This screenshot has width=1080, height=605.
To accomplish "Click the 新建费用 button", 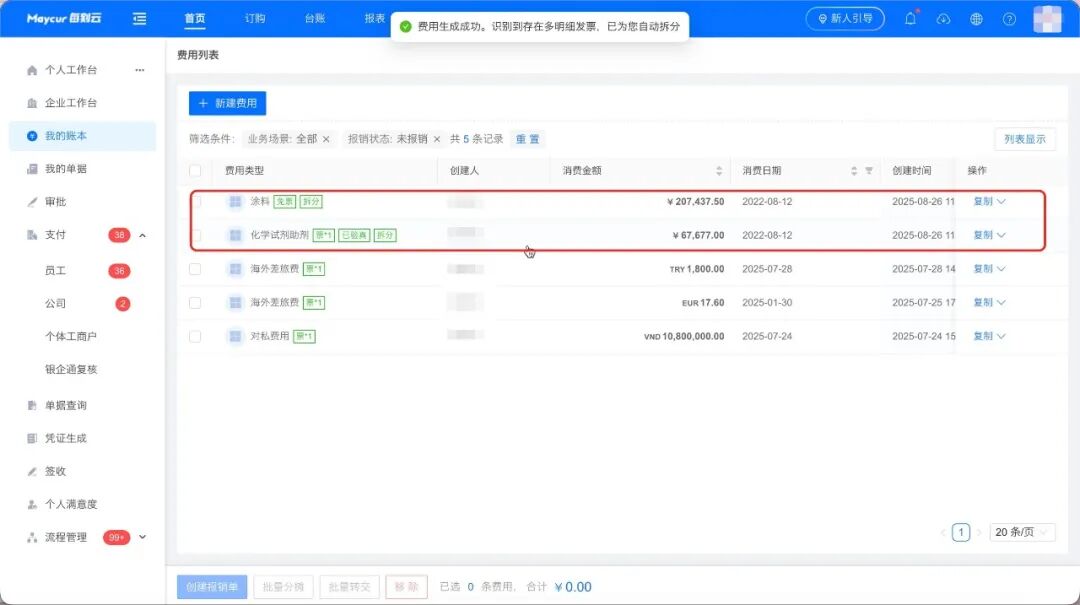I will click(227, 104).
